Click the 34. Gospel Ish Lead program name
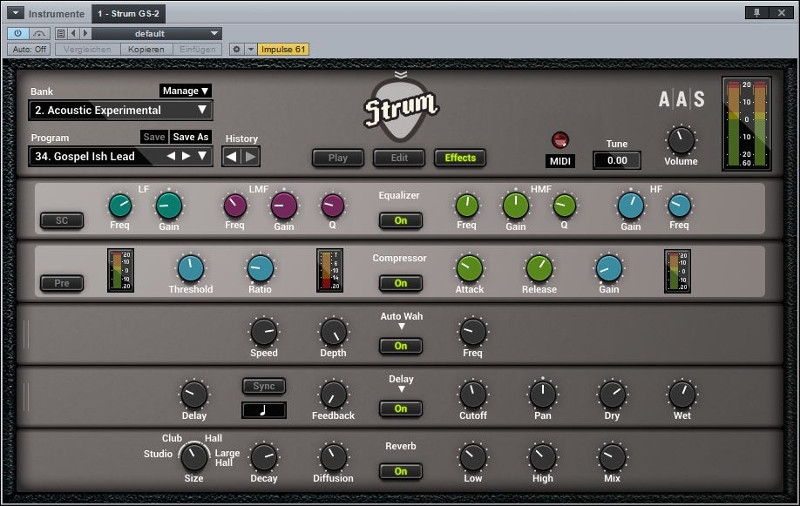This screenshot has height=506, width=800. coord(85,156)
